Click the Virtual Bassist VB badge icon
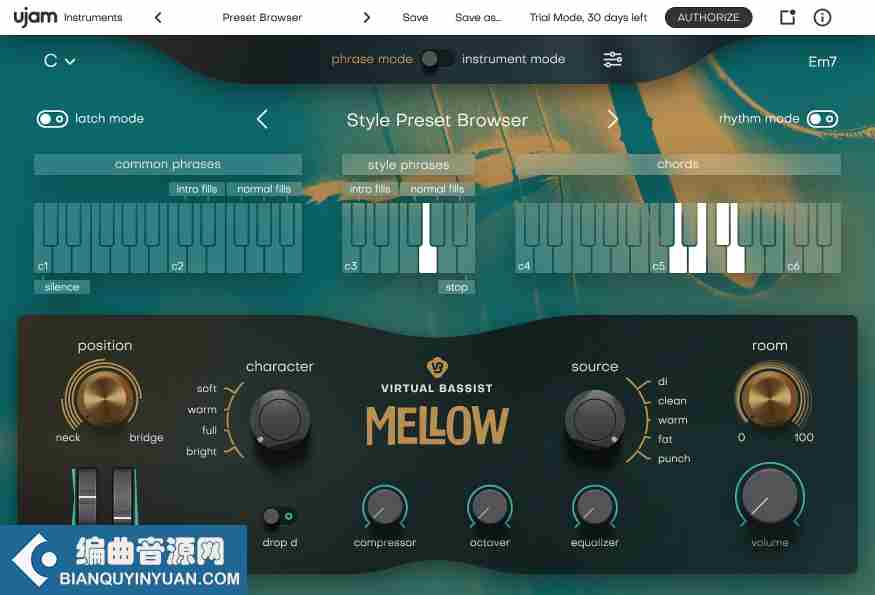This screenshot has height=595, width=875. 437,367
